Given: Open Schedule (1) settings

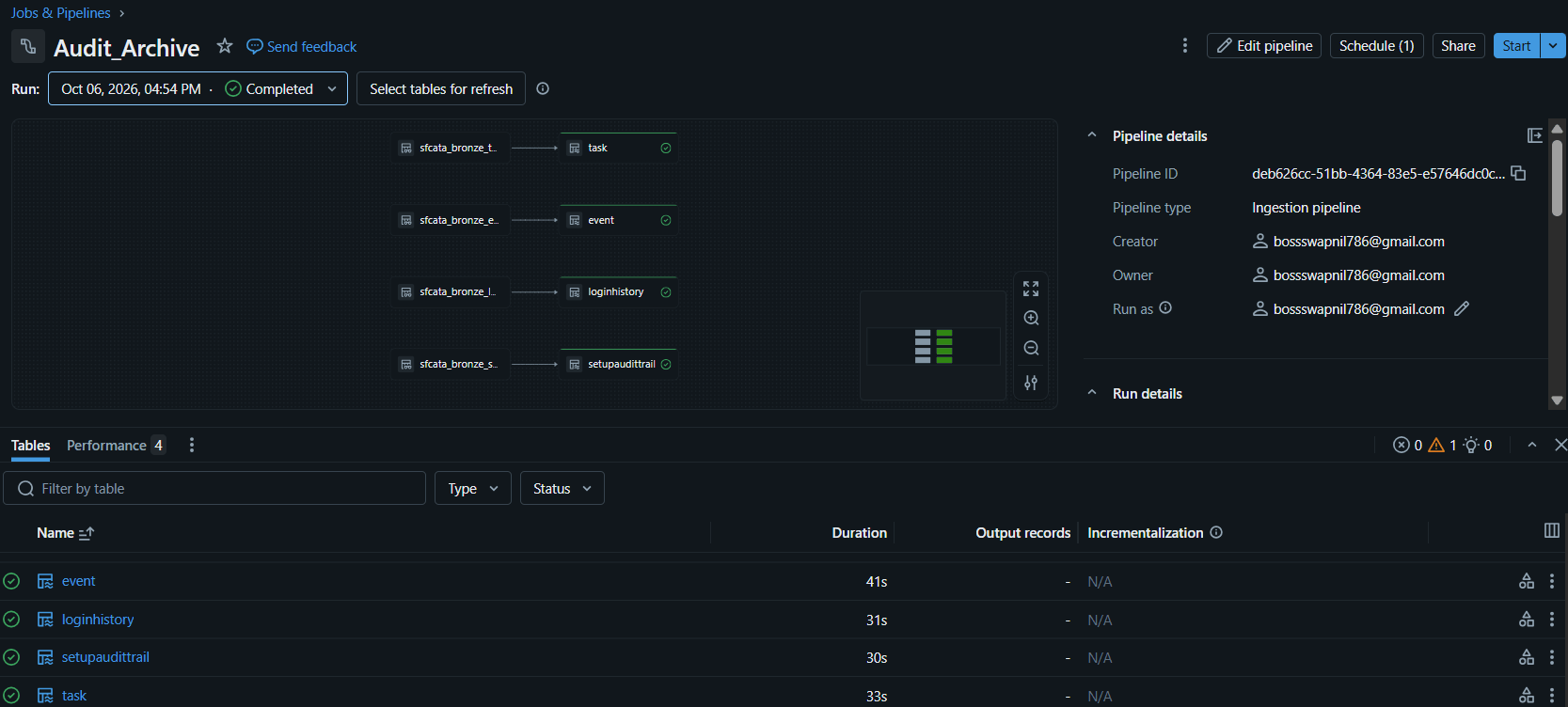Looking at the screenshot, I should coord(1377,46).
